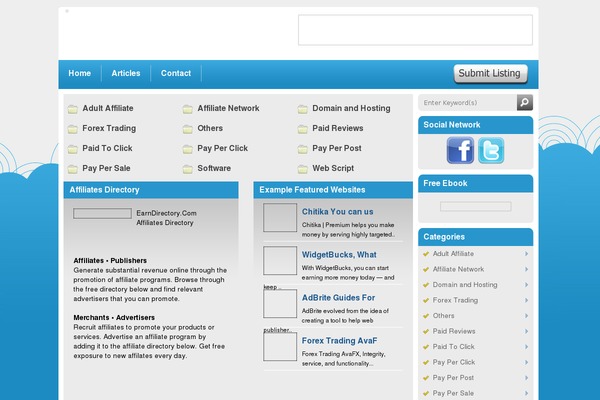Click checkmark icon next to sidebar Forex Trading
The image size is (600, 400).
pyautogui.click(x=426, y=300)
